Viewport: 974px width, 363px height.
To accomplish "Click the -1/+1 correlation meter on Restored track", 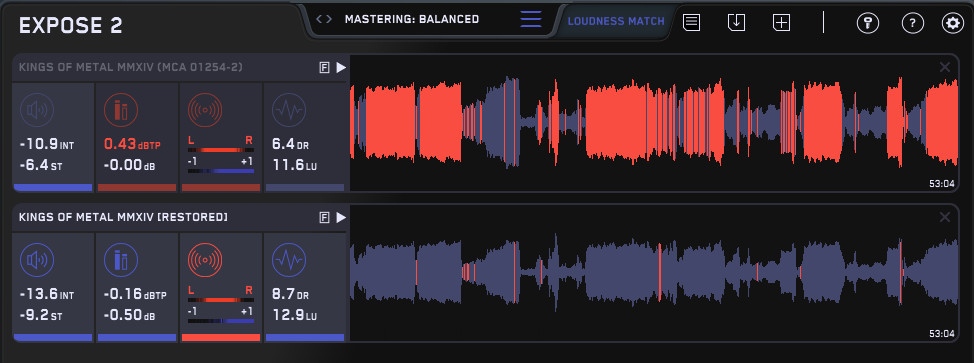I will 221,320.
